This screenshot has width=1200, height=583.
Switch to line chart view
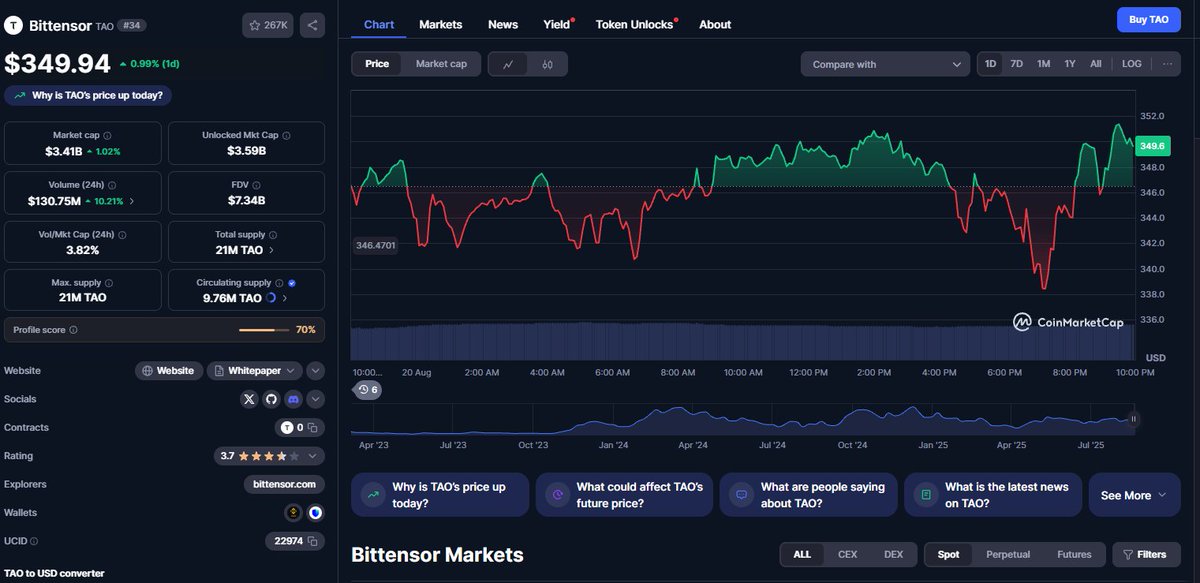coord(508,64)
